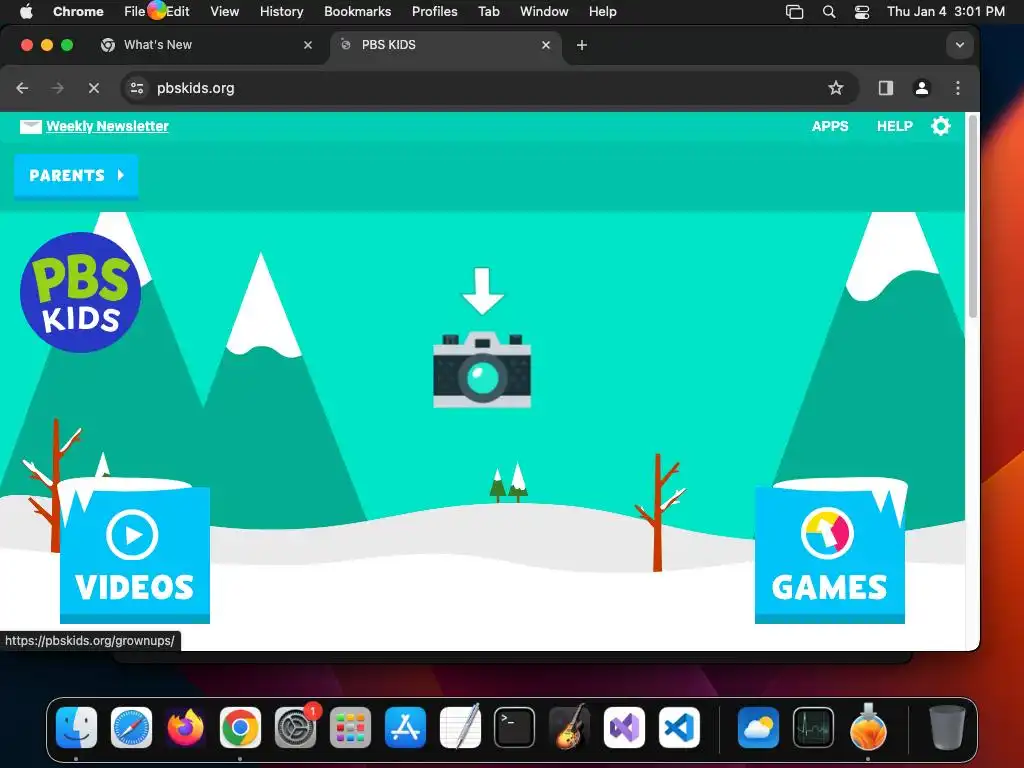Open Launchpad from the Dock
The image size is (1024, 768).
[x=350, y=728]
